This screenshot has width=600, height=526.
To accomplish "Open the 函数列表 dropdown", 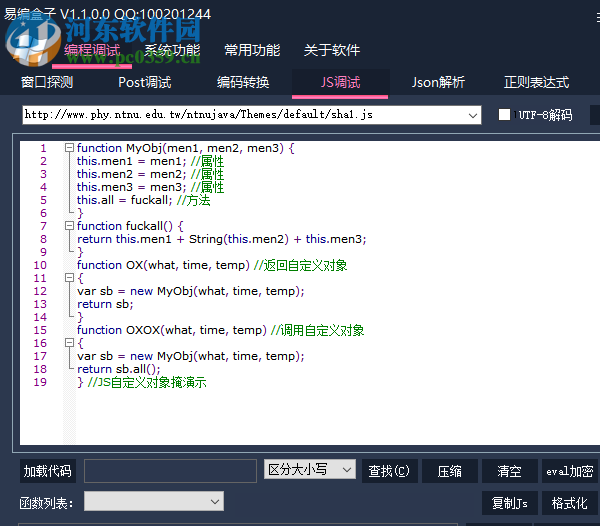I will click(154, 501).
